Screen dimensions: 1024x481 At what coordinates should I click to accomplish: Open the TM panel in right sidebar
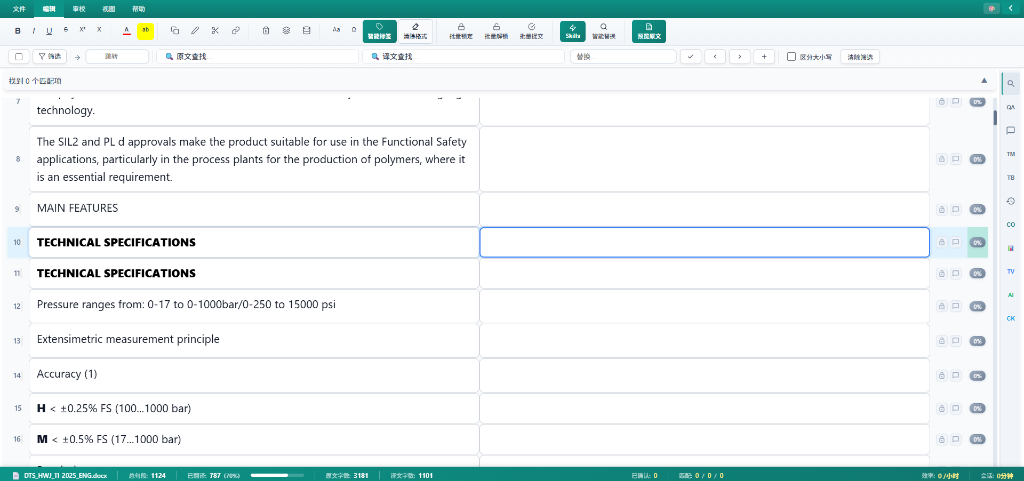[1010, 154]
